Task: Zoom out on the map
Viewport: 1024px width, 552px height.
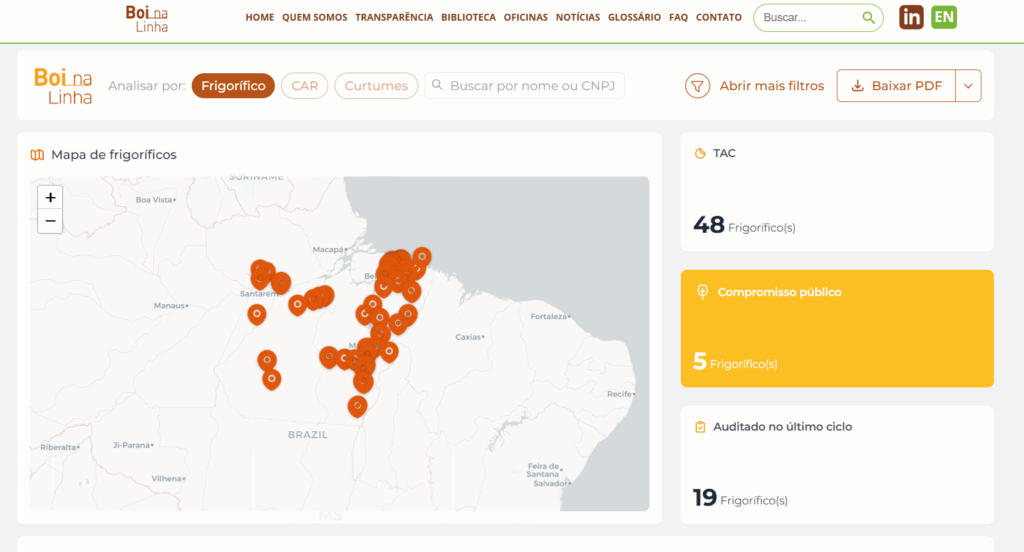Action: [x=50, y=221]
